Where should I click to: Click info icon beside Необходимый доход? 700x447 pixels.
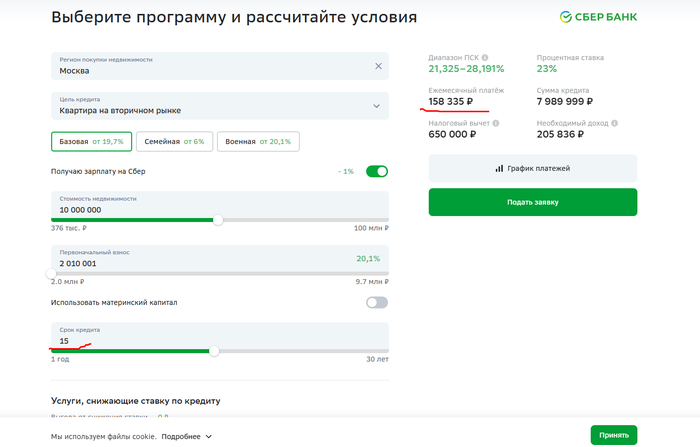613,123
